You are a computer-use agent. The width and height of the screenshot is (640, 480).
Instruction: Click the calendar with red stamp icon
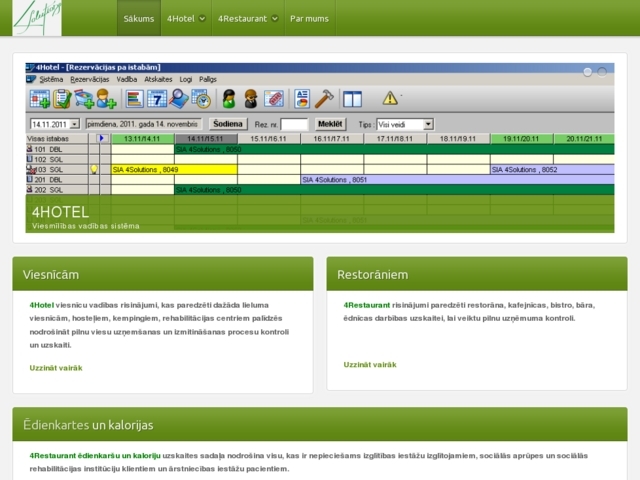[274, 99]
